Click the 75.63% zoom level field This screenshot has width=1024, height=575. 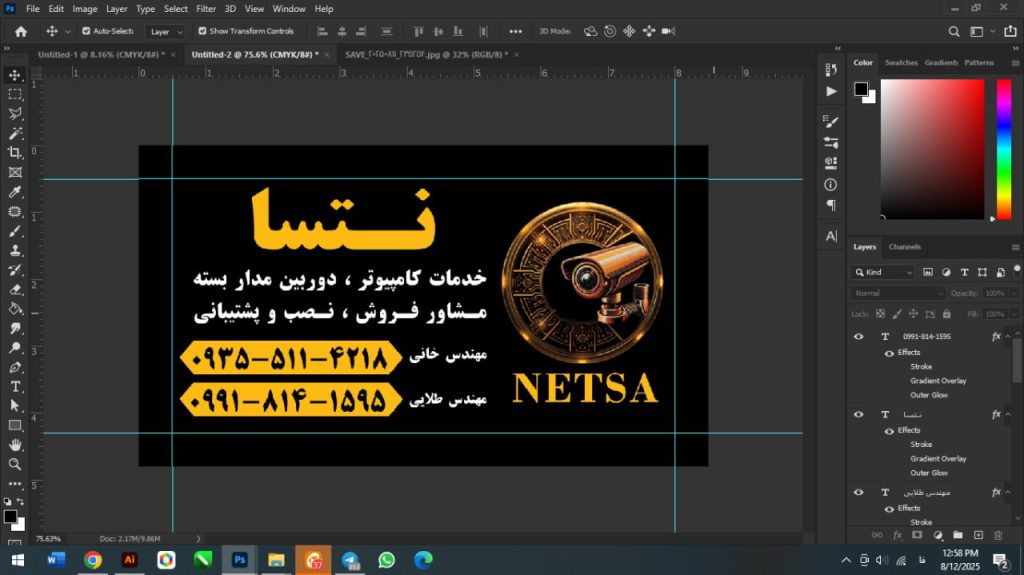click(48, 539)
